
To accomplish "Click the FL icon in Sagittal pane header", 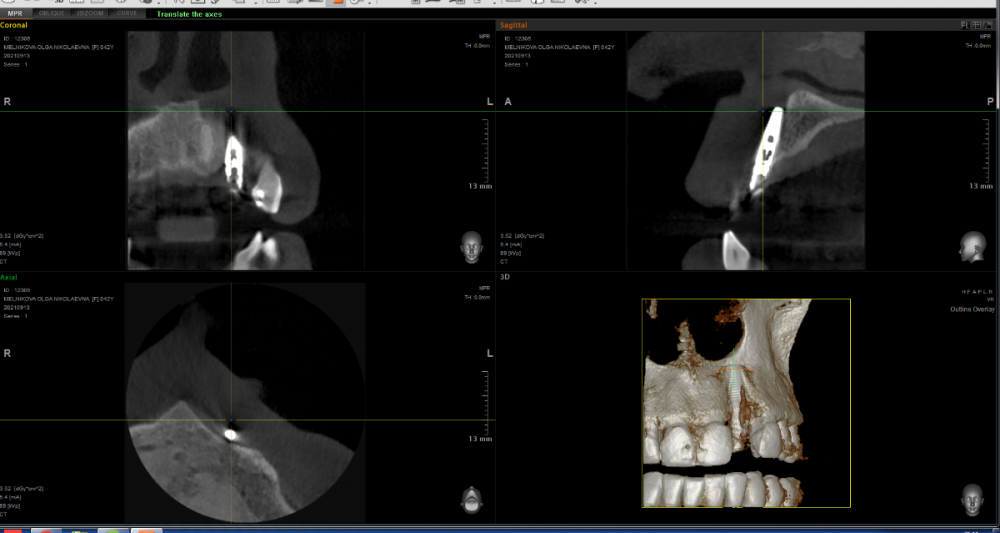I will click(965, 24).
